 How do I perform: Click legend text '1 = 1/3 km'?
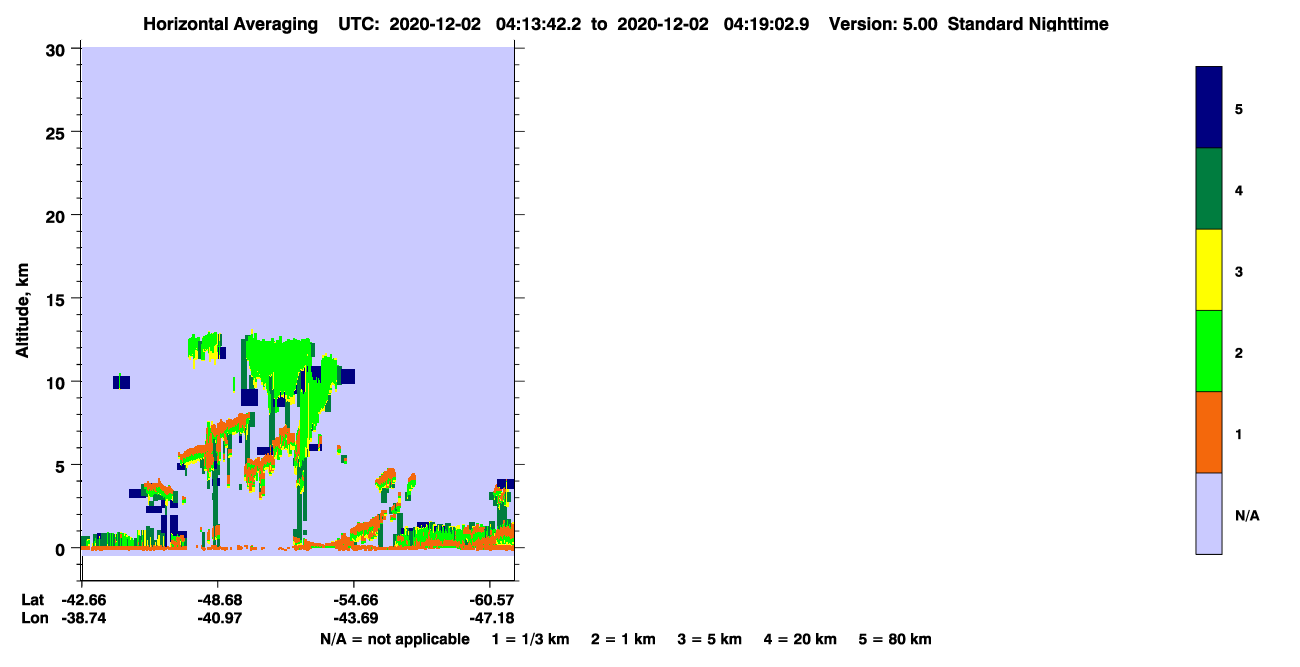pyautogui.click(x=531, y=639)
